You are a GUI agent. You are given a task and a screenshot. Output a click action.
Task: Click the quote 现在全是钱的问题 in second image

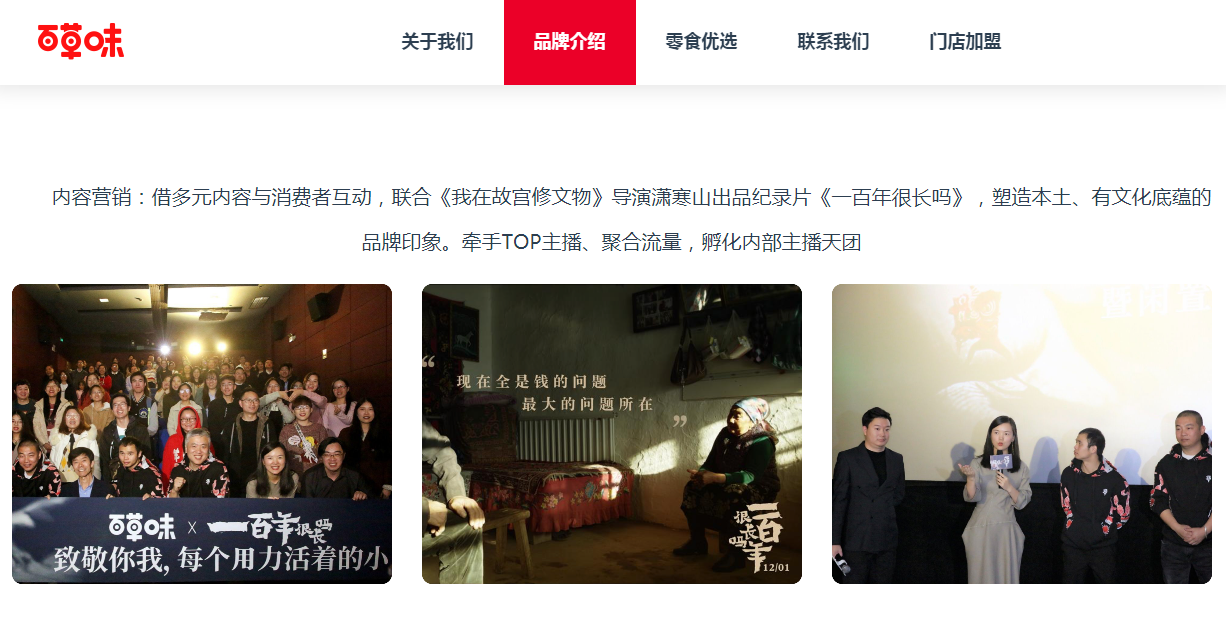click(x=532, y=381)
